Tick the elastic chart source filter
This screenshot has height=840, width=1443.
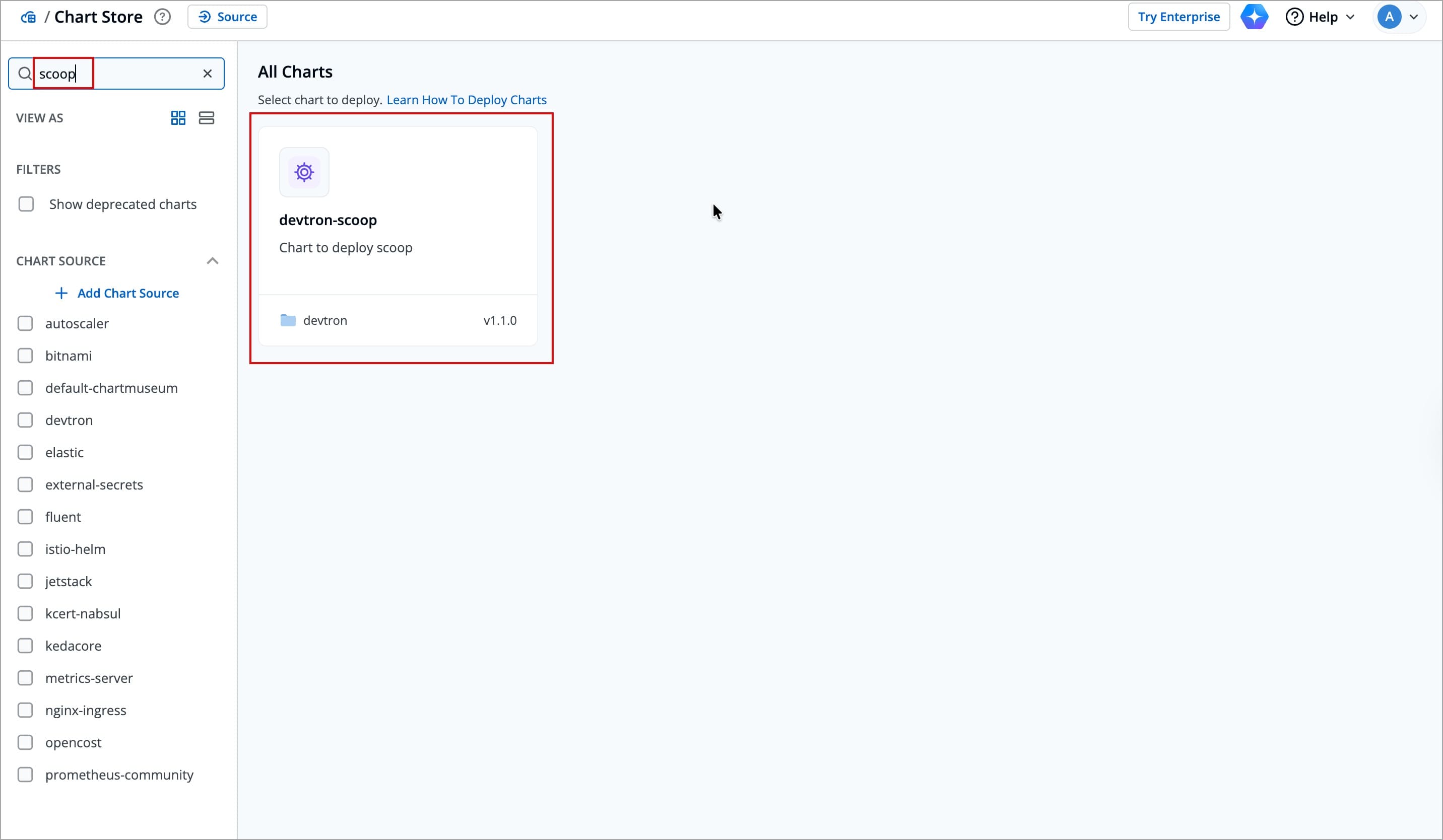25,453
